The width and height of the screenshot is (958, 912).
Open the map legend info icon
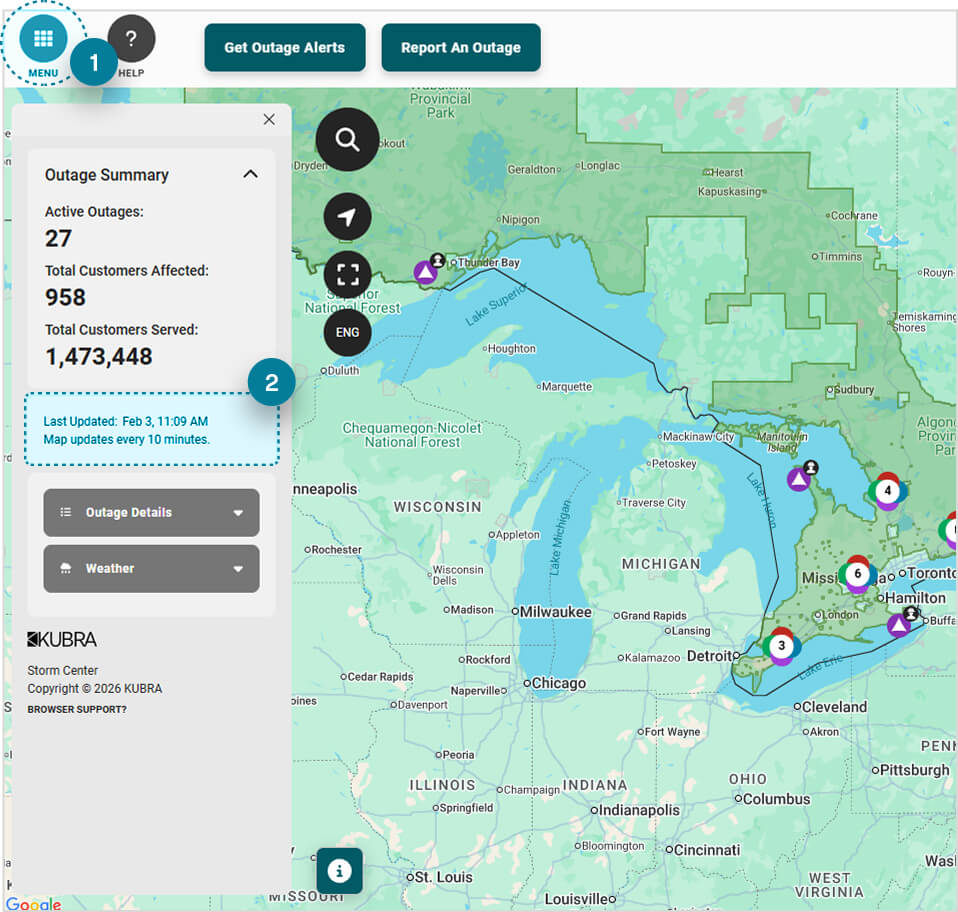pos(339,870)
